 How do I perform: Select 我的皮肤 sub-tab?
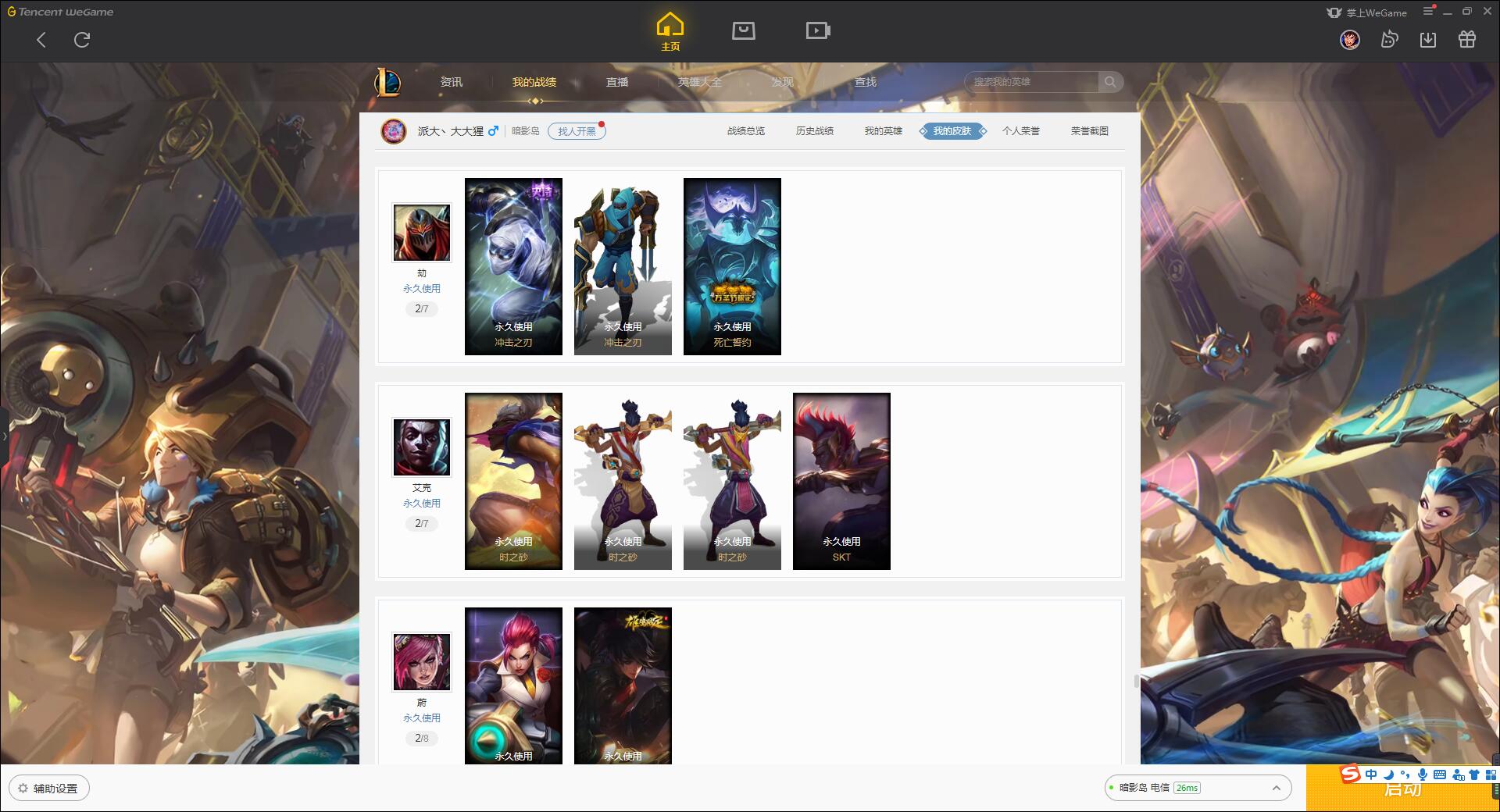coord(952,131)
